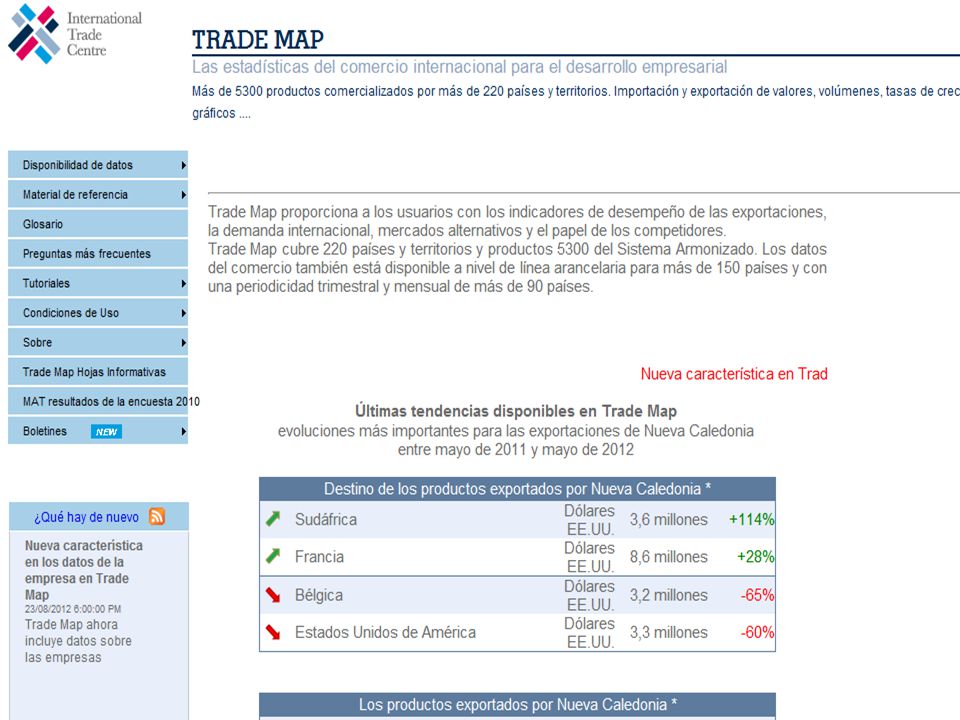Click the green arrow beside Sudáfrica

(273, 519)
